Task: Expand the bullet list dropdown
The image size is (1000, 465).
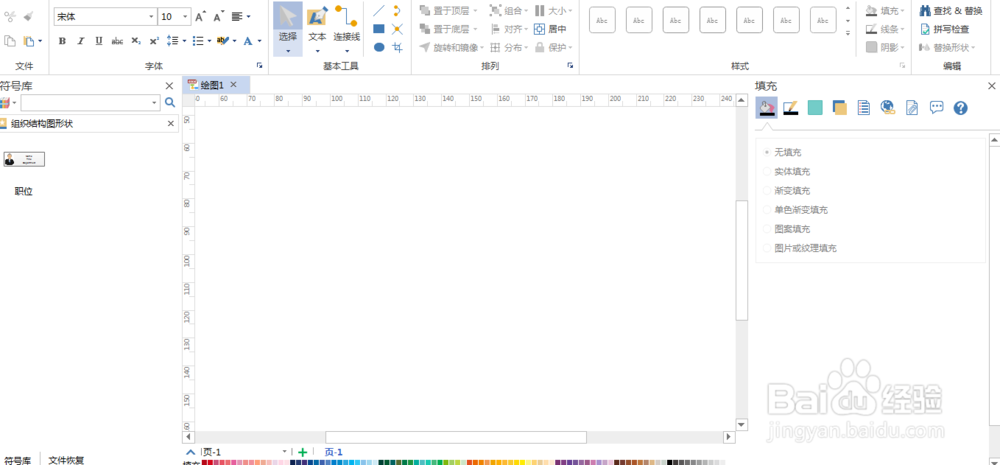Action: coord(209,41)
